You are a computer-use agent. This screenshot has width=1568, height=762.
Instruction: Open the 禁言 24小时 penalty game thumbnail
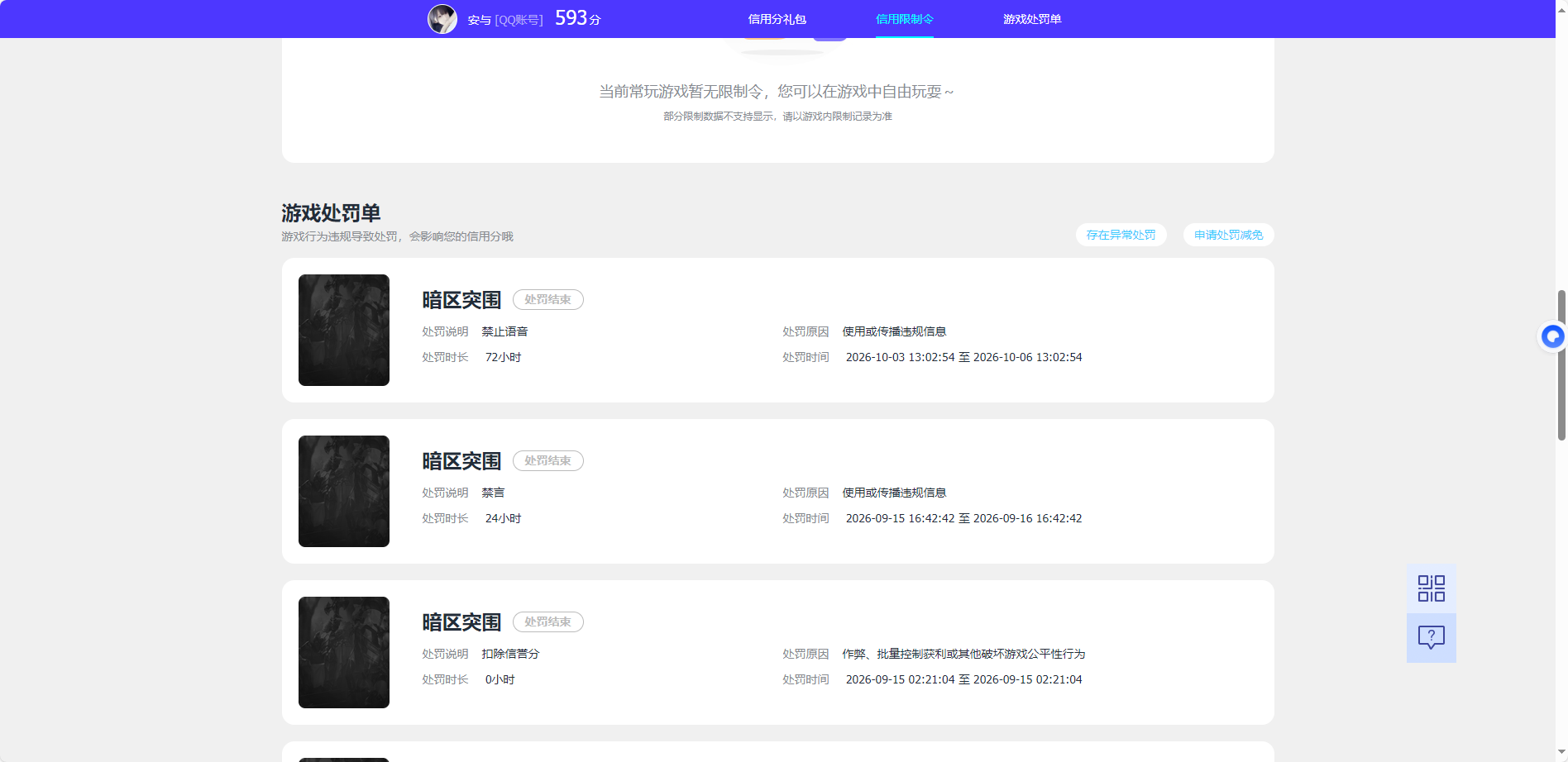(344, 491)
